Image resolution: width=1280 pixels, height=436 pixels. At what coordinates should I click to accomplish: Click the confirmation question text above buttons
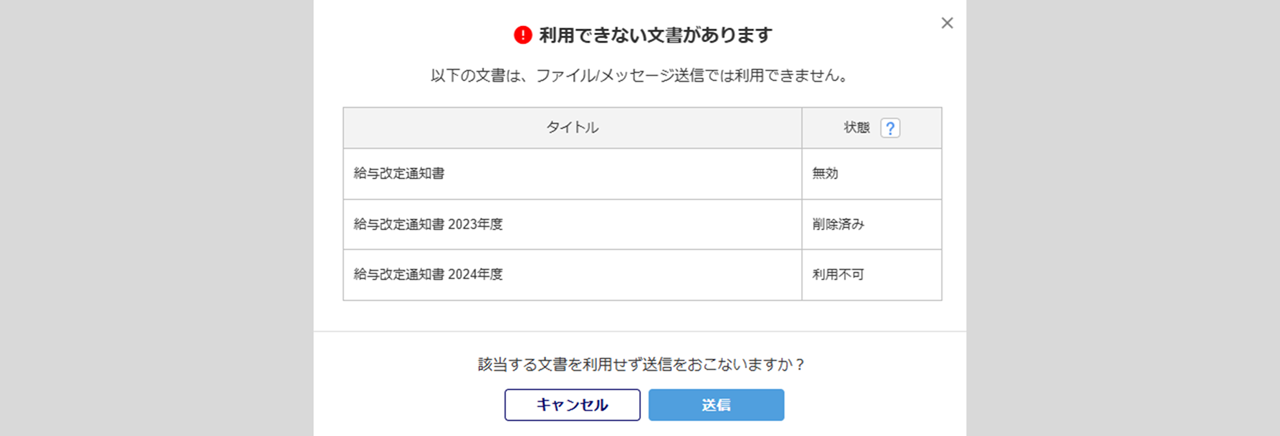coord(641,364)
